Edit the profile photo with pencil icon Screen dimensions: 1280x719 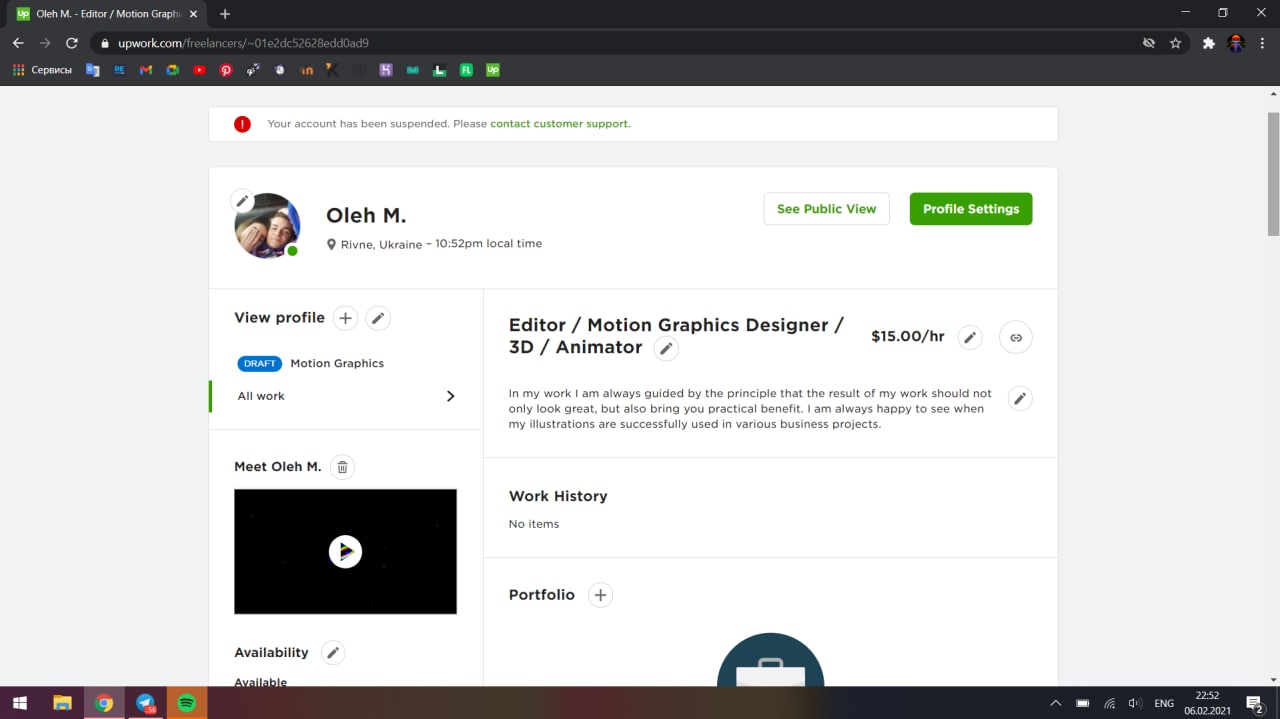(243, 201)
